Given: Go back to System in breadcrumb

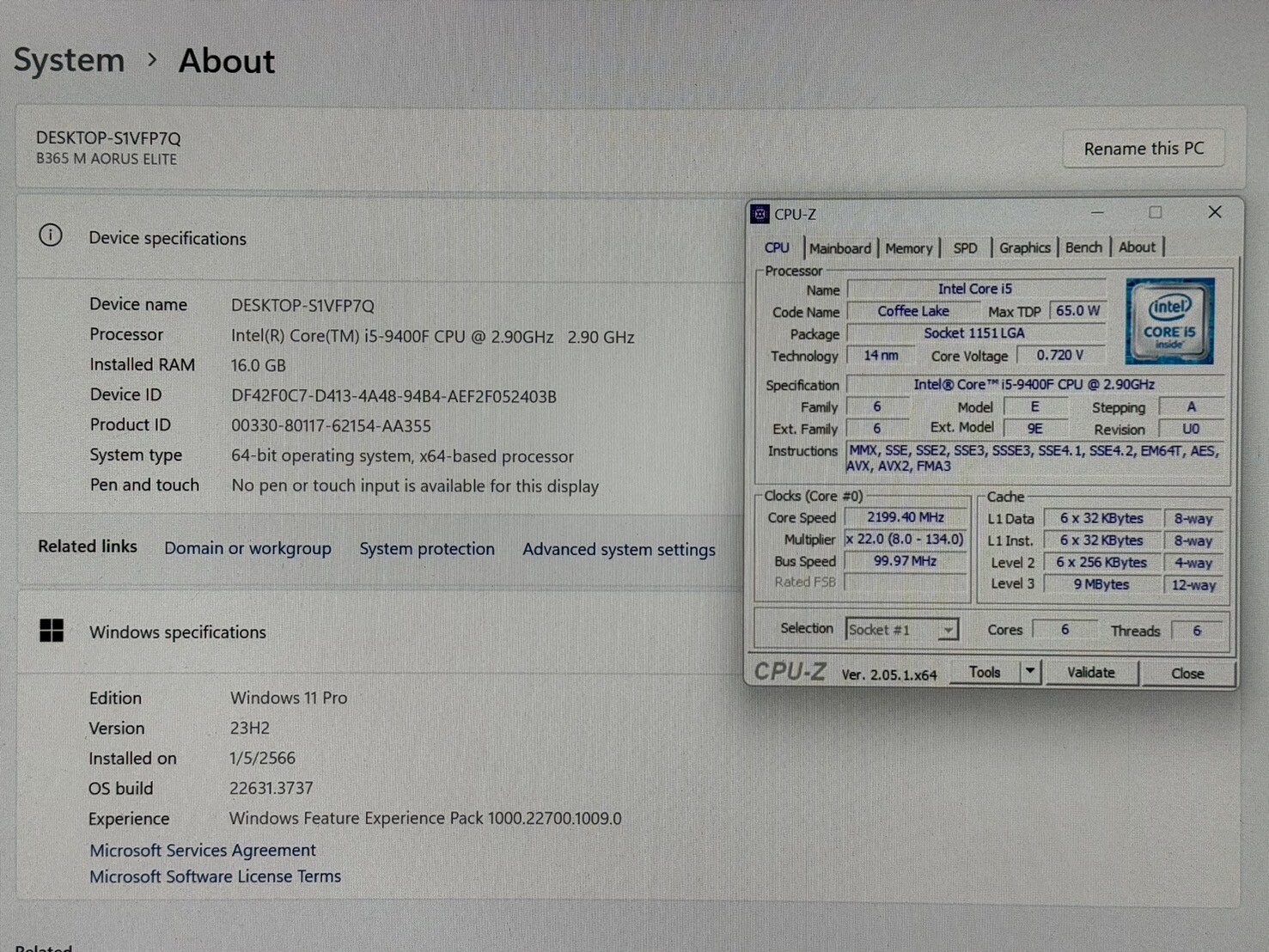Looking at the screenshot, I should click(x=69, y=60).
